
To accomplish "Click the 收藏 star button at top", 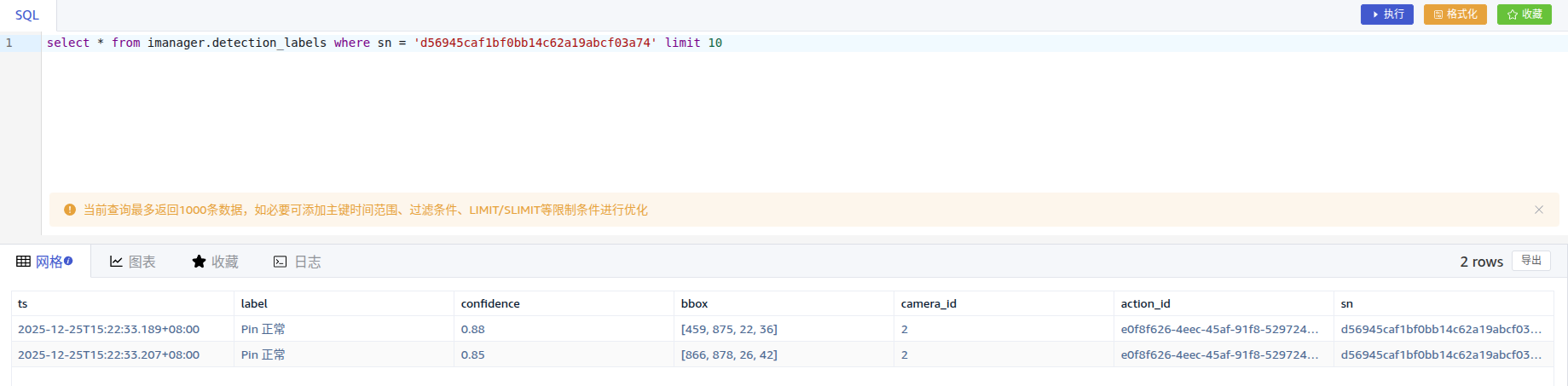I will [x=1524, y=14].
